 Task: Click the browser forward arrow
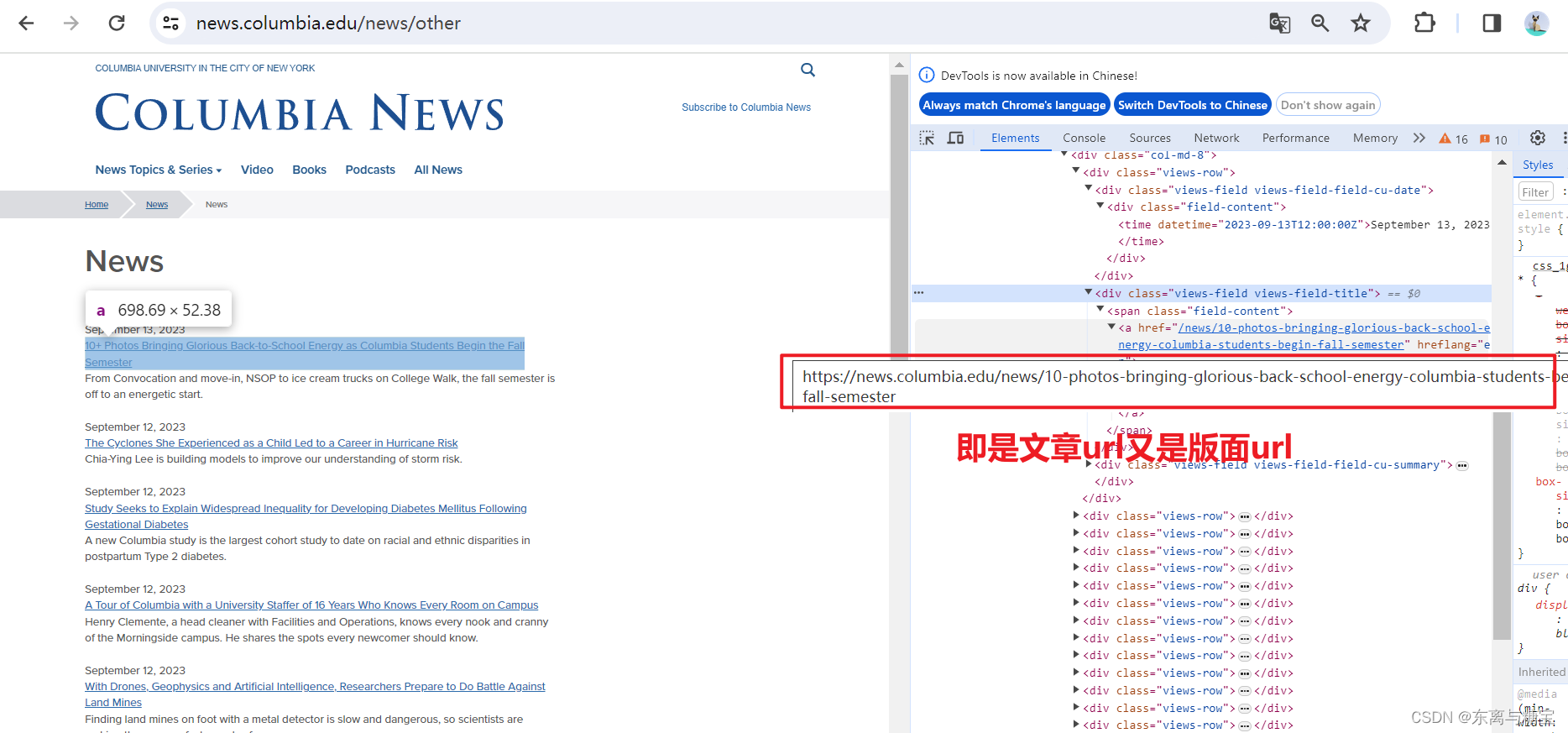[x=71, y=24]
